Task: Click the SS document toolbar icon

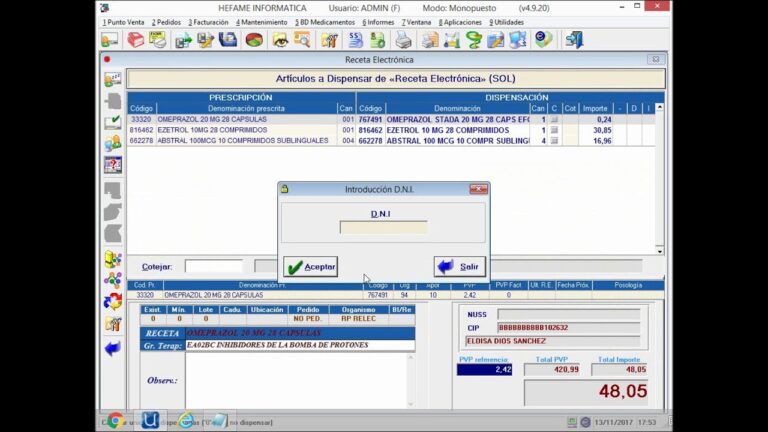Action: point(355,40)
